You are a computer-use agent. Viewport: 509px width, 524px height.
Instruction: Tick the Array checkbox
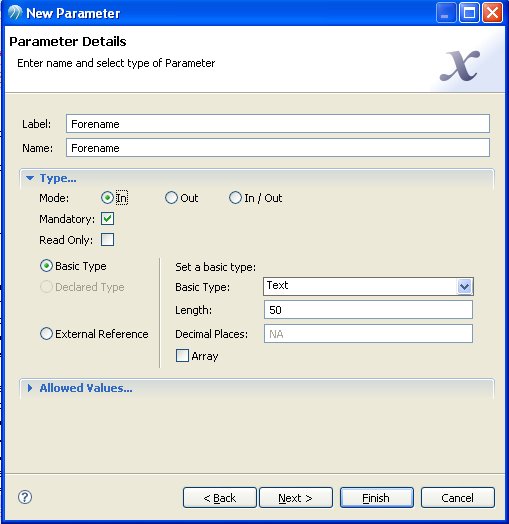(x=182, y=356)
